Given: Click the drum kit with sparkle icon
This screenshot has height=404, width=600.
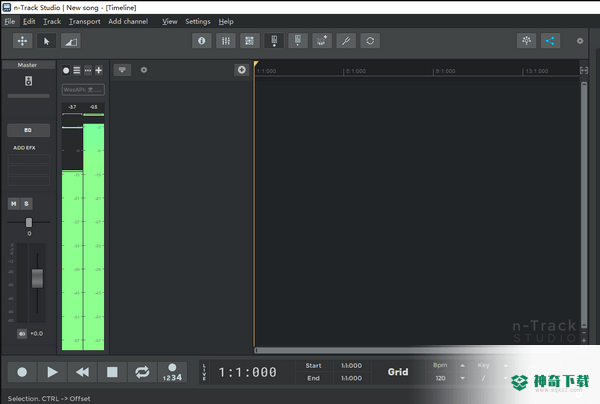Looking at the screenshot, I should click(322, 41).
